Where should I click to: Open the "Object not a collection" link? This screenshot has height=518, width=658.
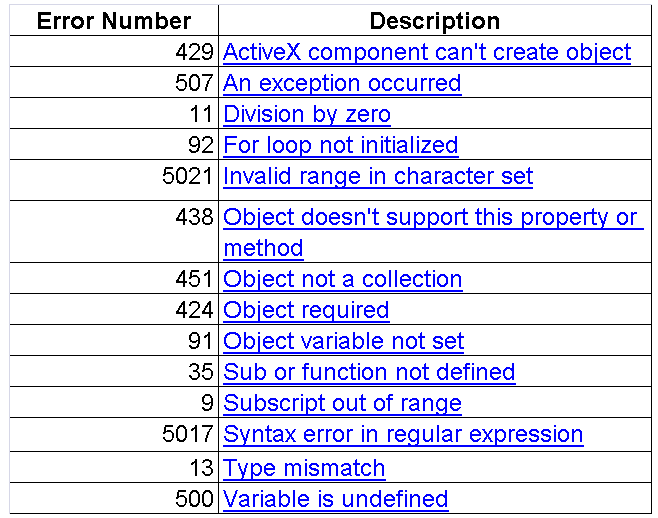coord(342,279)
